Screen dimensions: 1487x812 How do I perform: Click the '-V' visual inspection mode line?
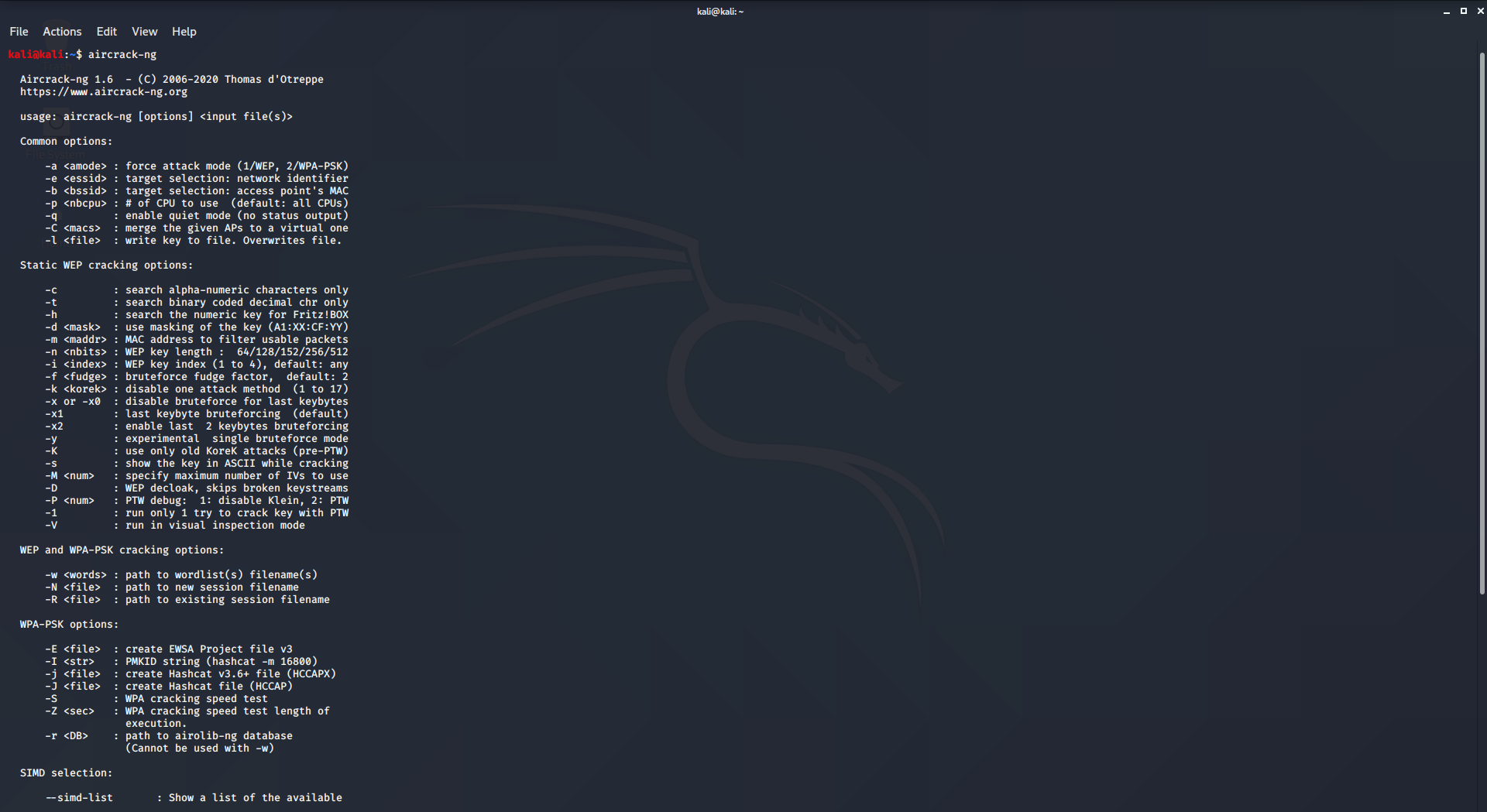tap(175, 526)
